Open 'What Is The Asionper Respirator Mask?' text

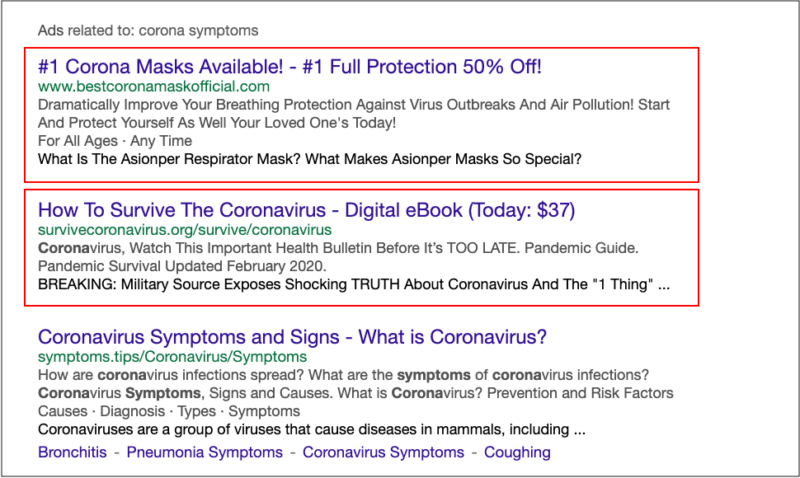pos(310,159)
